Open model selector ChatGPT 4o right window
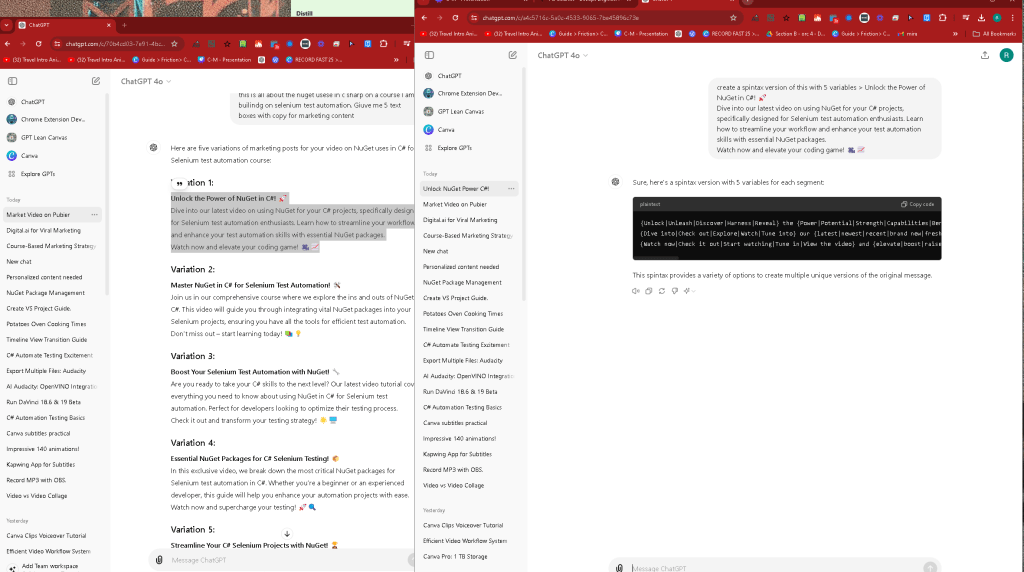 tap(562, 56)
